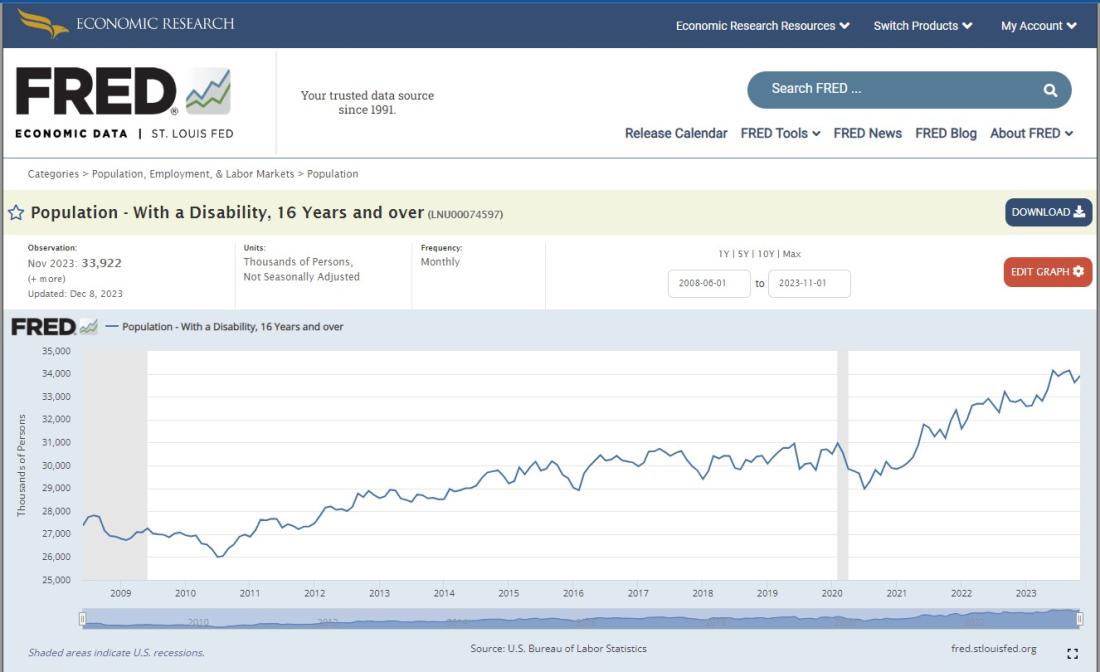Screen dimensions: 1100x672
Task: Click the Economic Research eagle logo
Action: [x=42, y=23]
